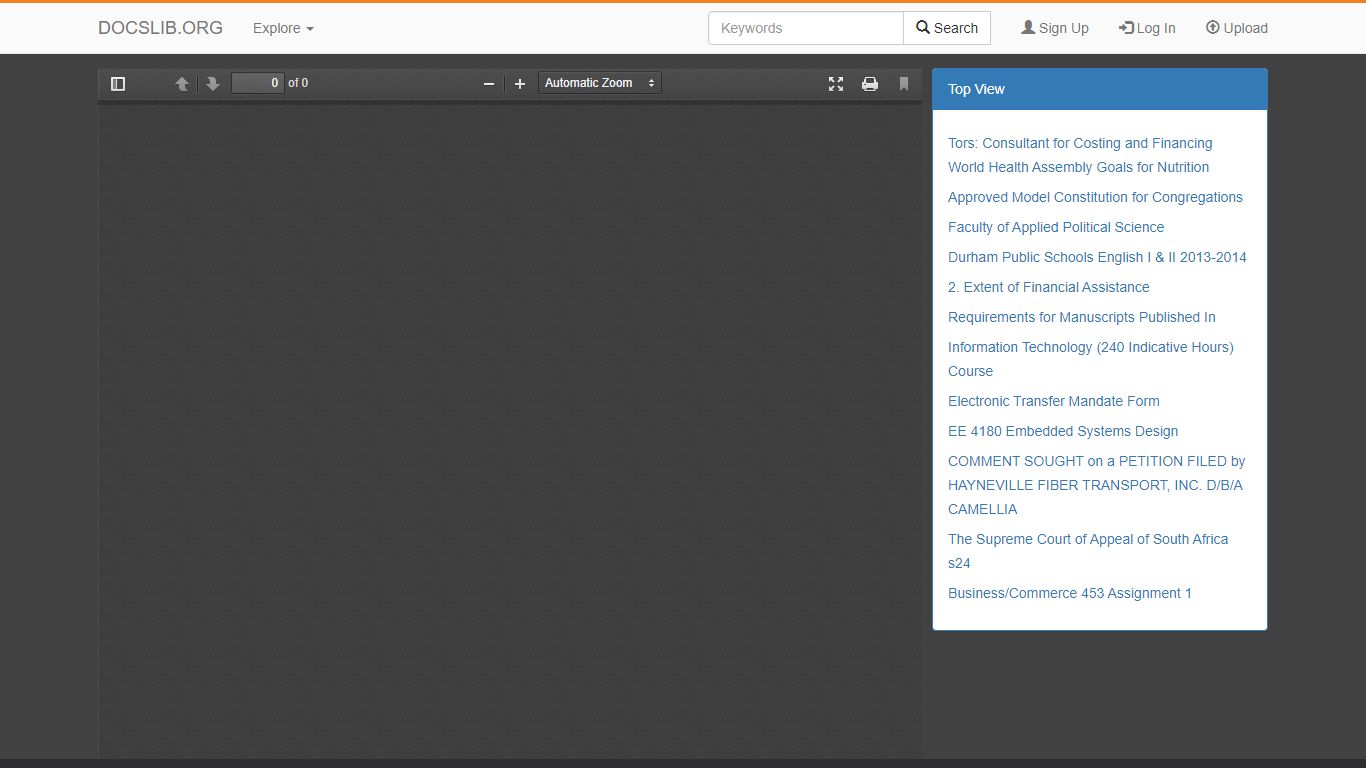The image size is (1366, 768).
Task: Open 'Information Technology (240 Indicative Hours) Course' link
Action: click(x=1091, y=359)
